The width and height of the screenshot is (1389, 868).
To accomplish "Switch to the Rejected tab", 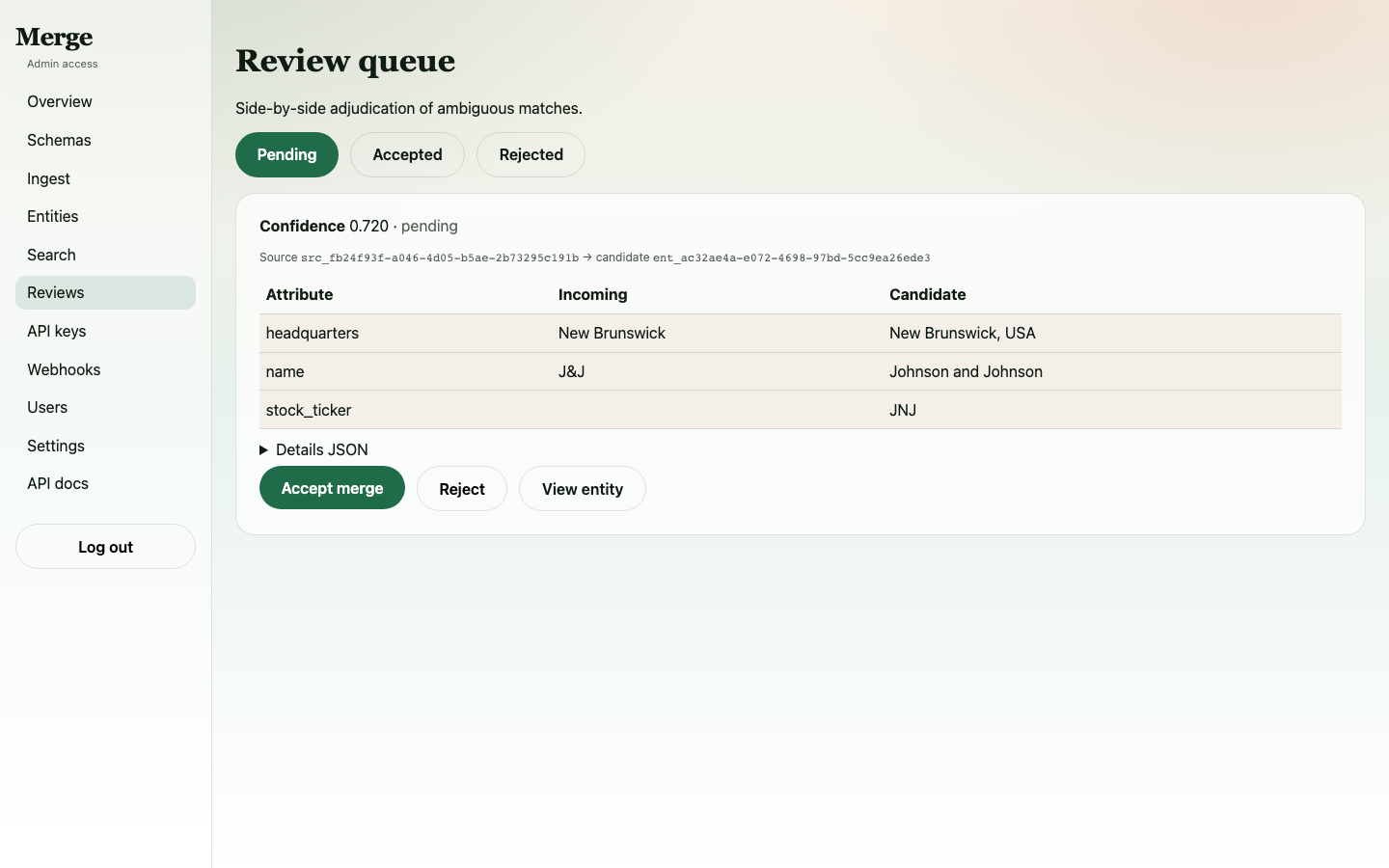I will tap(531, 154).
